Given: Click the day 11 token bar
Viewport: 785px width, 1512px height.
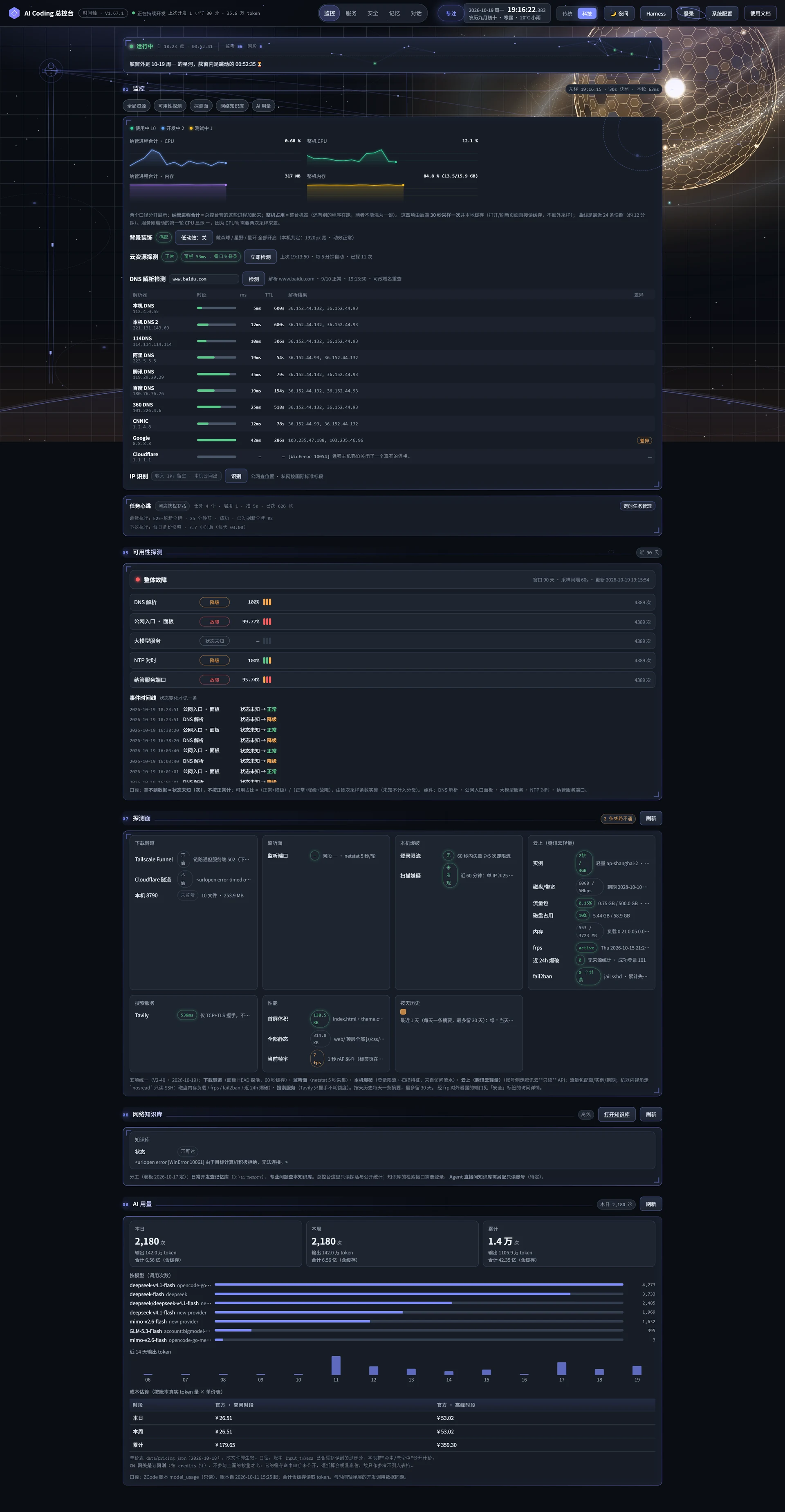Looking at the screenshot, I should (x=336, y=1365).
